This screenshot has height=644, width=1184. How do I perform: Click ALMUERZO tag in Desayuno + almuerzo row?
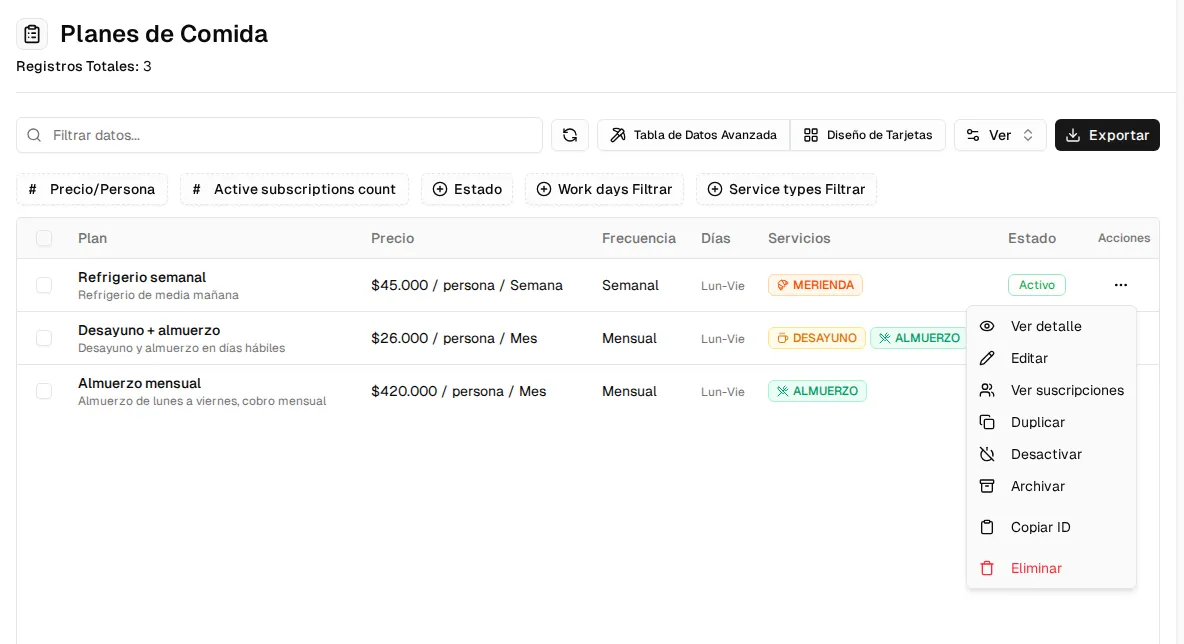(919, 338)
